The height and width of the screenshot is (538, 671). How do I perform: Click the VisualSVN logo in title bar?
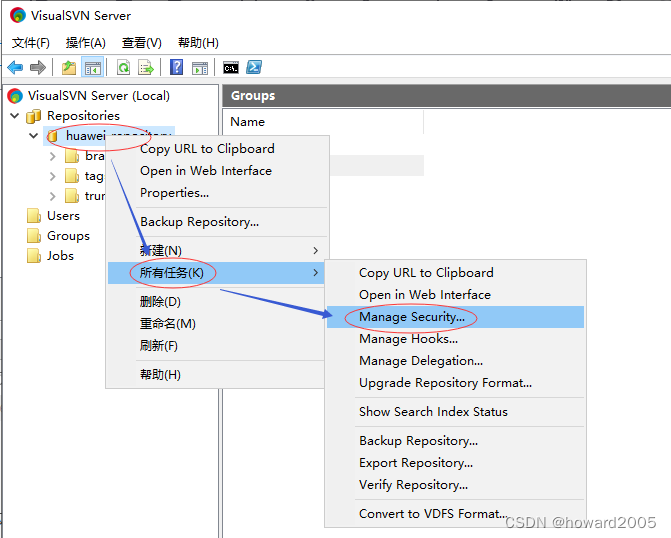18,15
